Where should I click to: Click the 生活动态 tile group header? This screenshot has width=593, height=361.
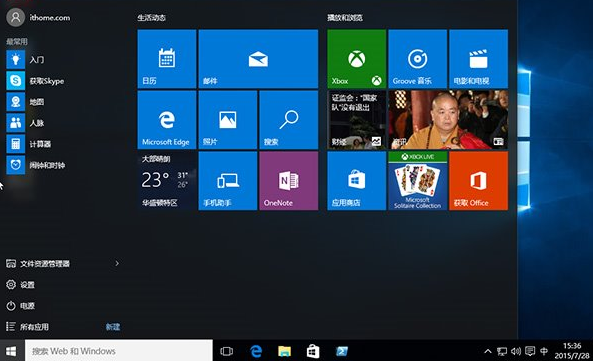tap(152, 17)
